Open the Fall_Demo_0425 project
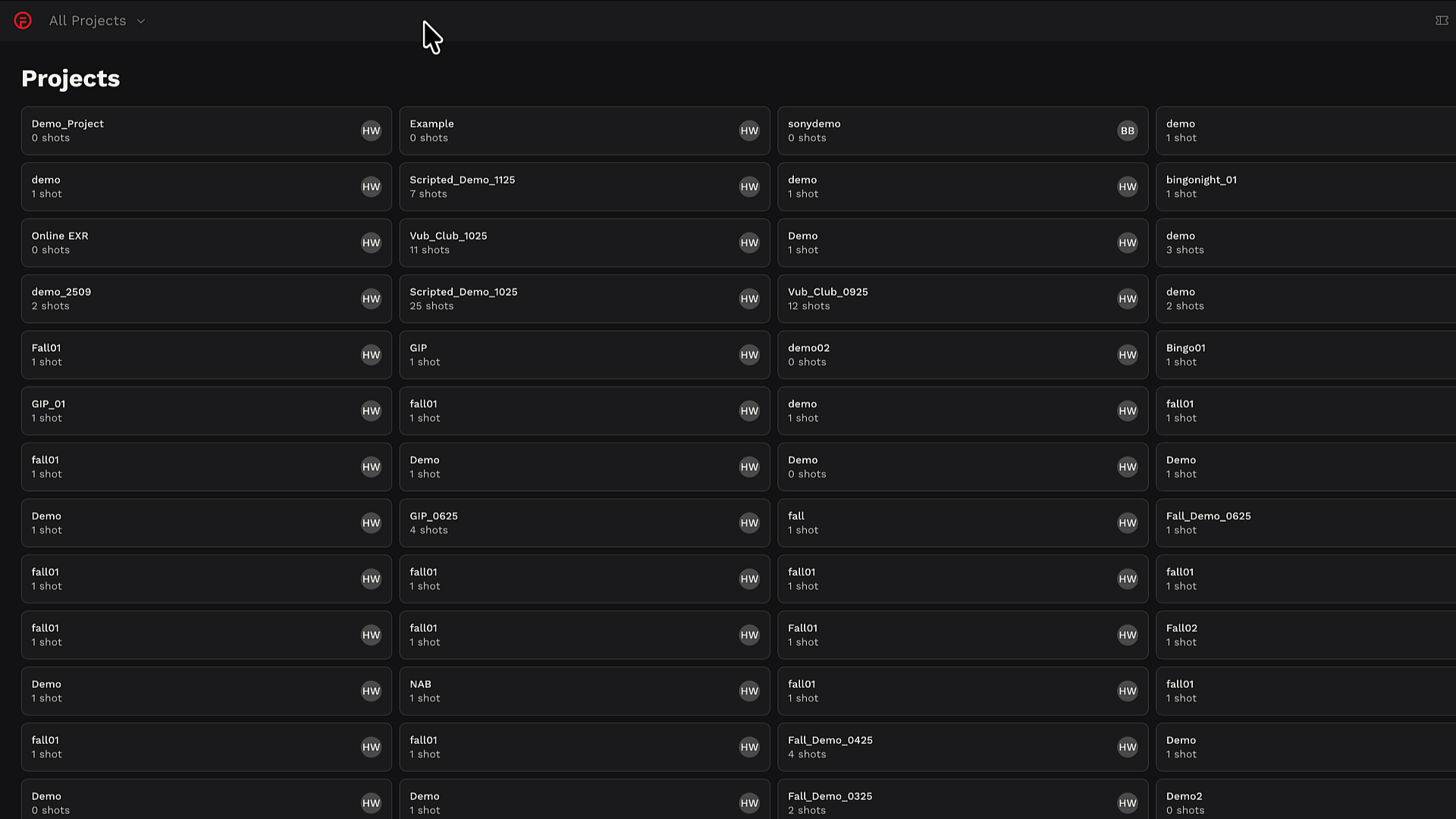 tap(962, 747)
